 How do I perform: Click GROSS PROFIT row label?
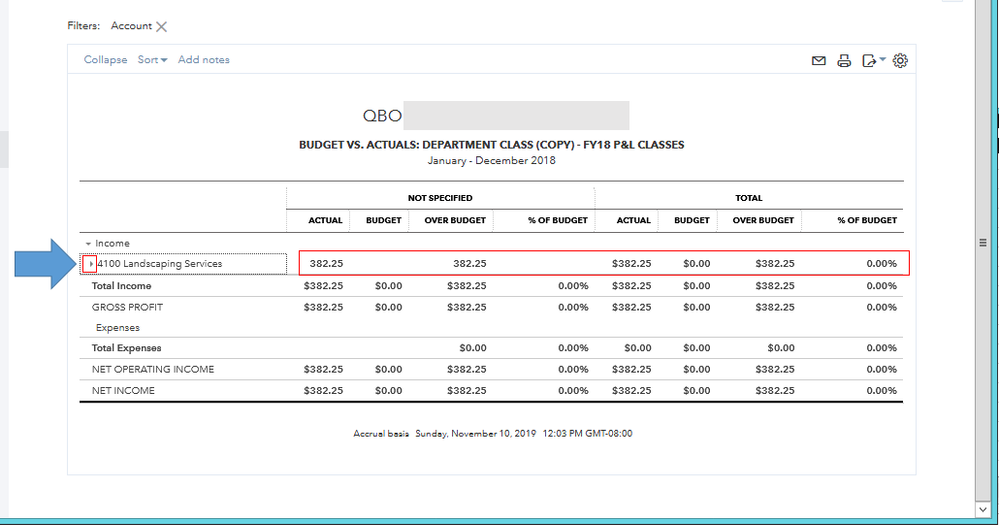127,307
